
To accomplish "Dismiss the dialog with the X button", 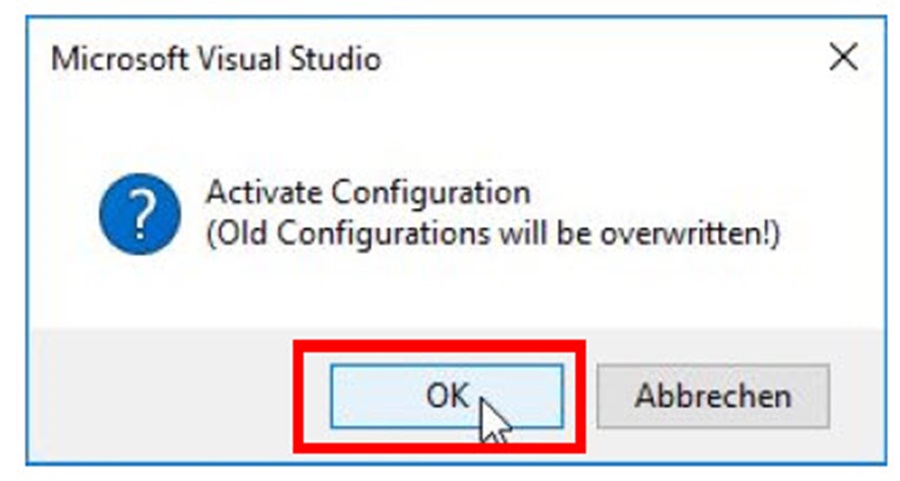I will 843,58.
